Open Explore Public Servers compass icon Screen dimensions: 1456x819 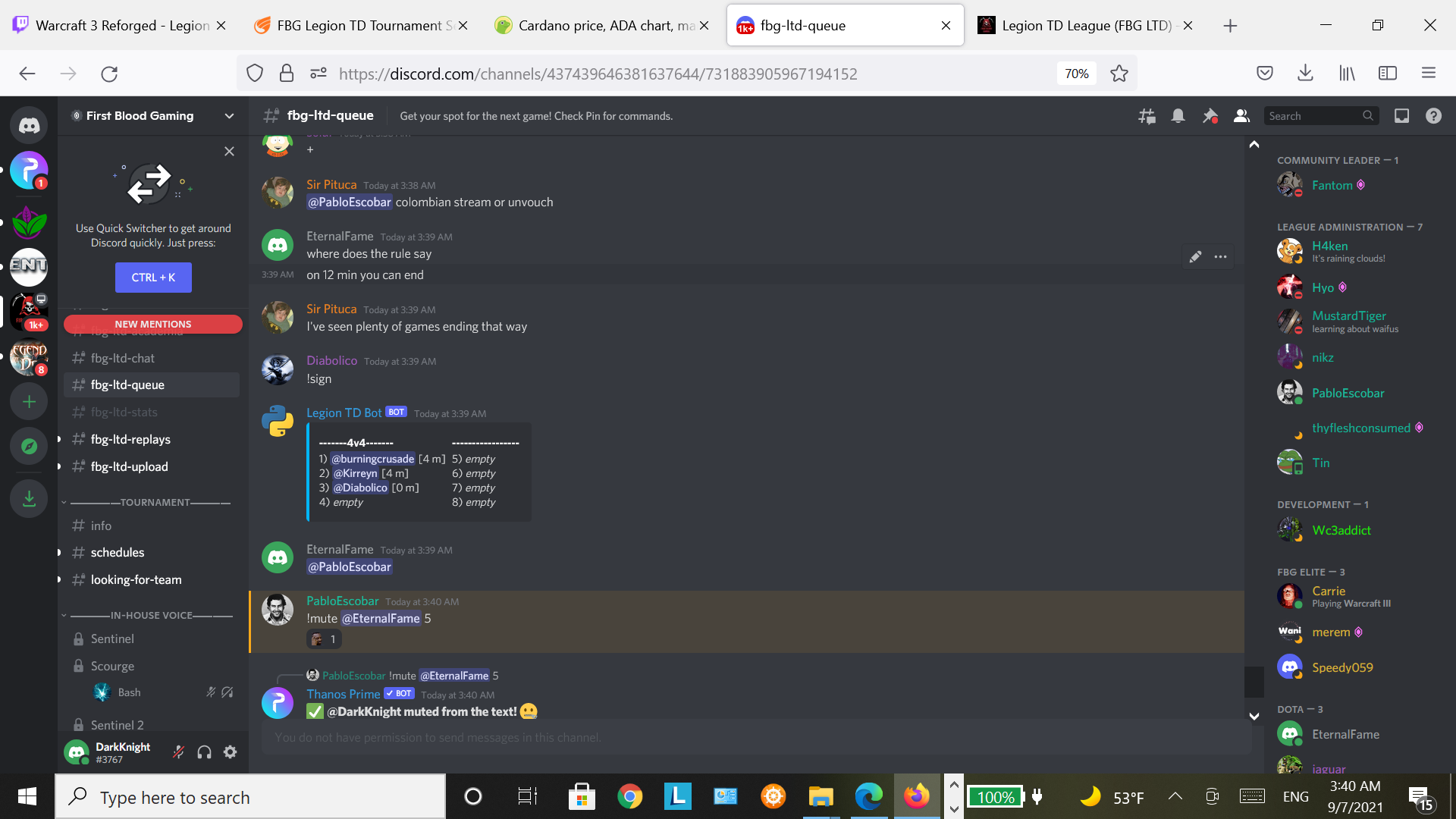(29, 446)
